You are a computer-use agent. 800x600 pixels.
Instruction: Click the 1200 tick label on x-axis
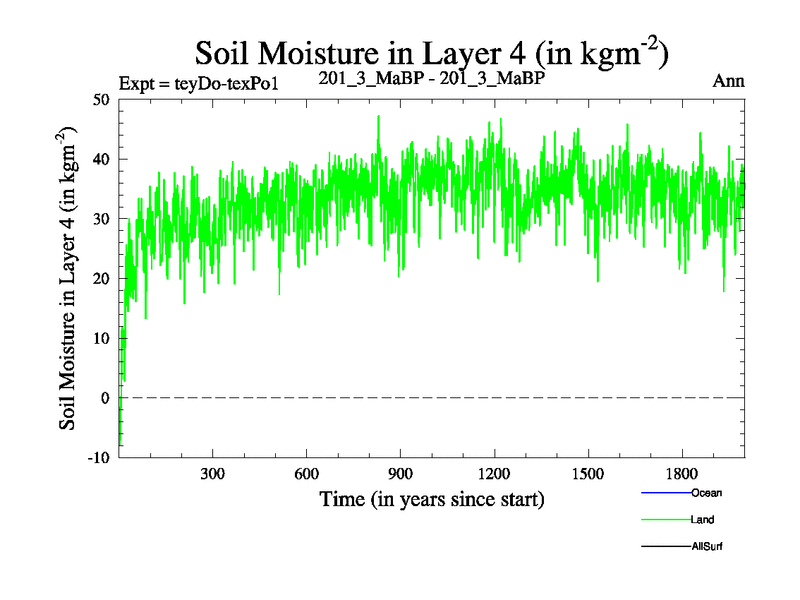(x=494, y=473)
